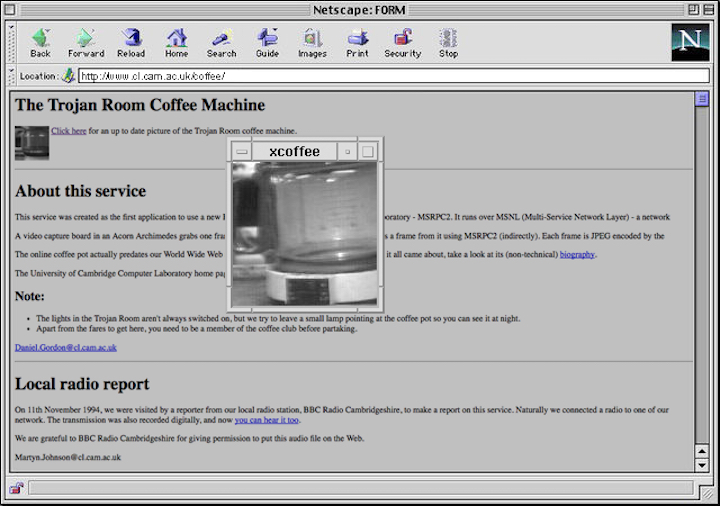The image size is (720, 506).
Task: Click the Netscape N logo
Action: [x=689, y=43]
